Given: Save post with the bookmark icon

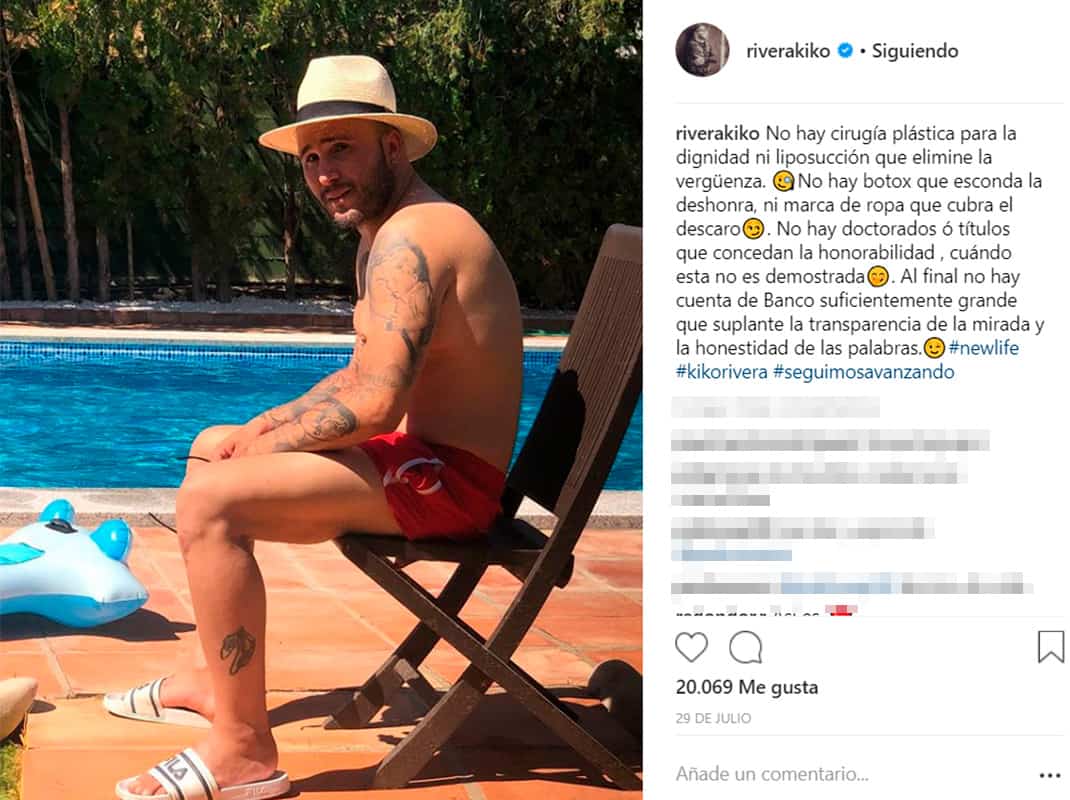Looking at the screenshot, I should [x=1050, y=646].
